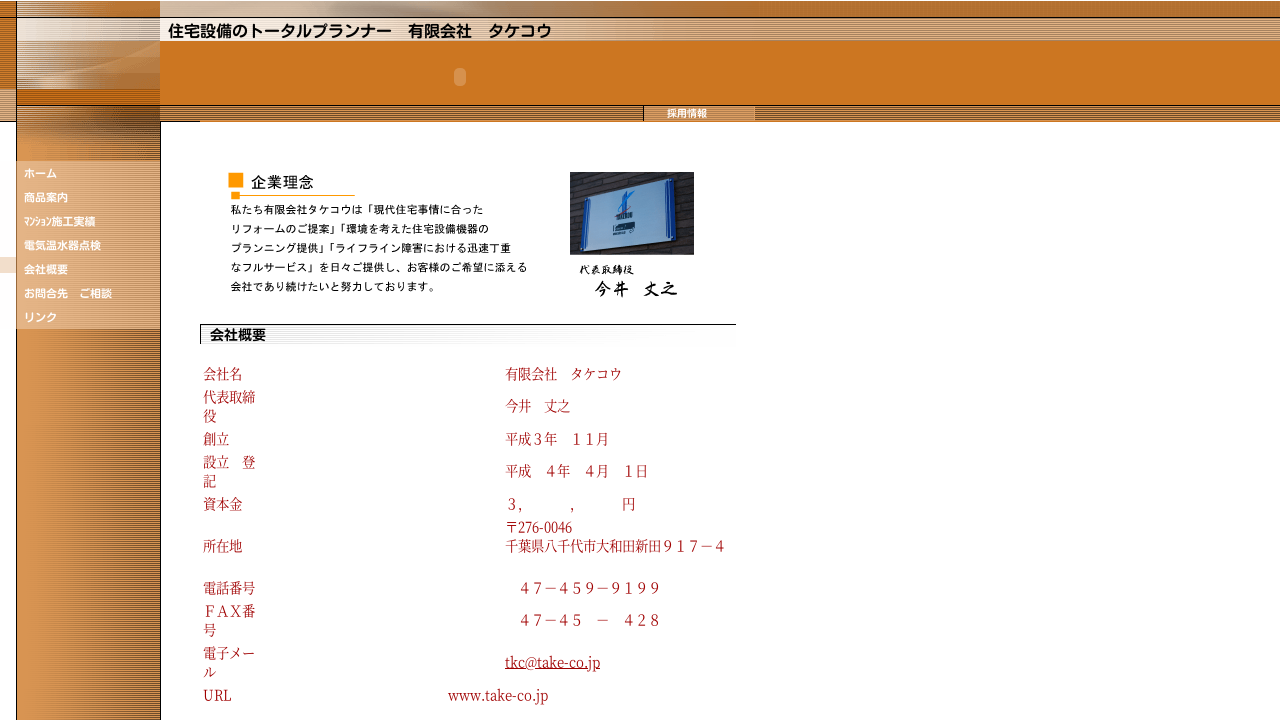Click the orange square icon beside 企業理念

coord(236,181)
